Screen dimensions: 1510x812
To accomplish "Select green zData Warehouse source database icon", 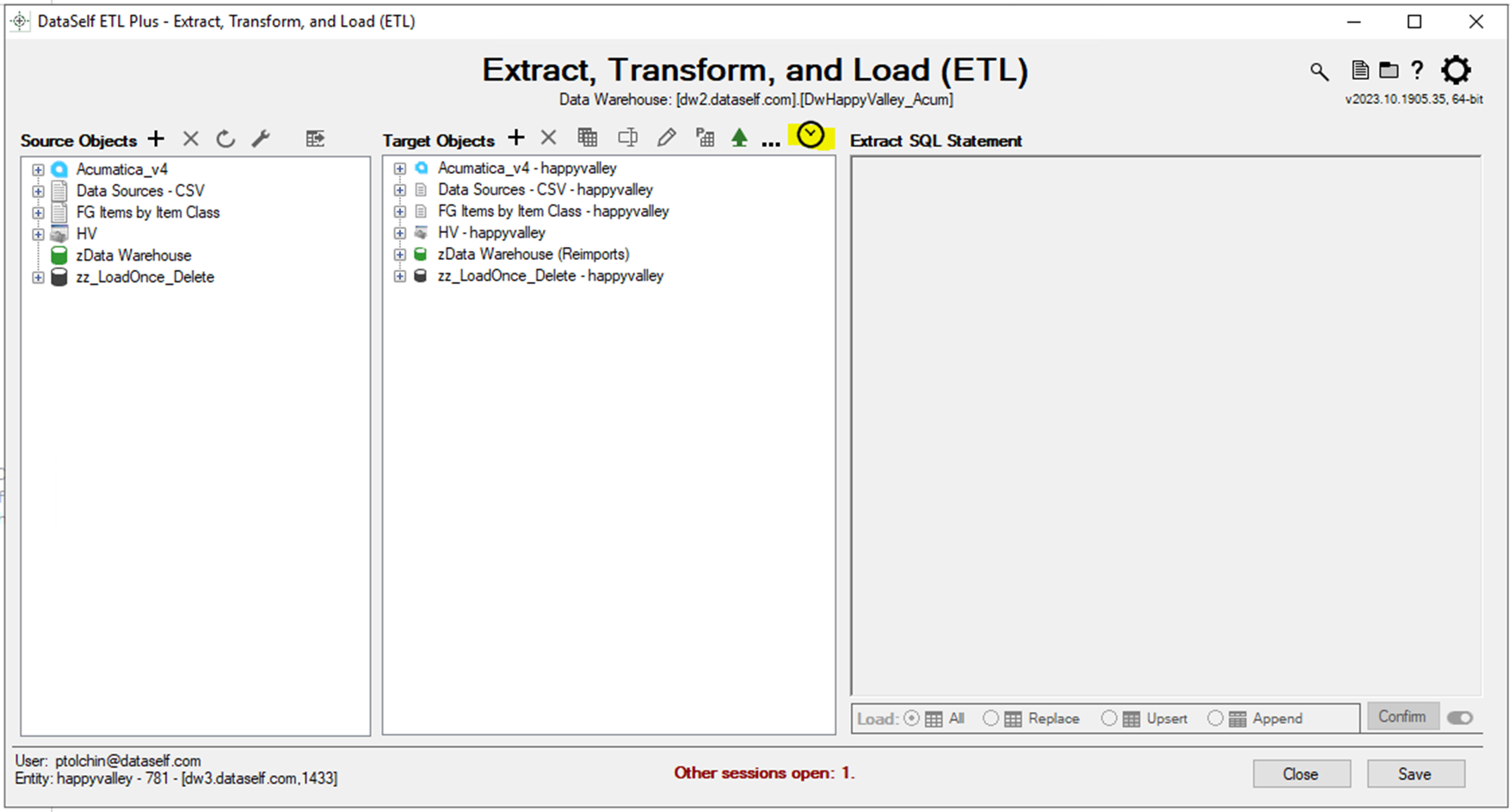I will point(59,255).
